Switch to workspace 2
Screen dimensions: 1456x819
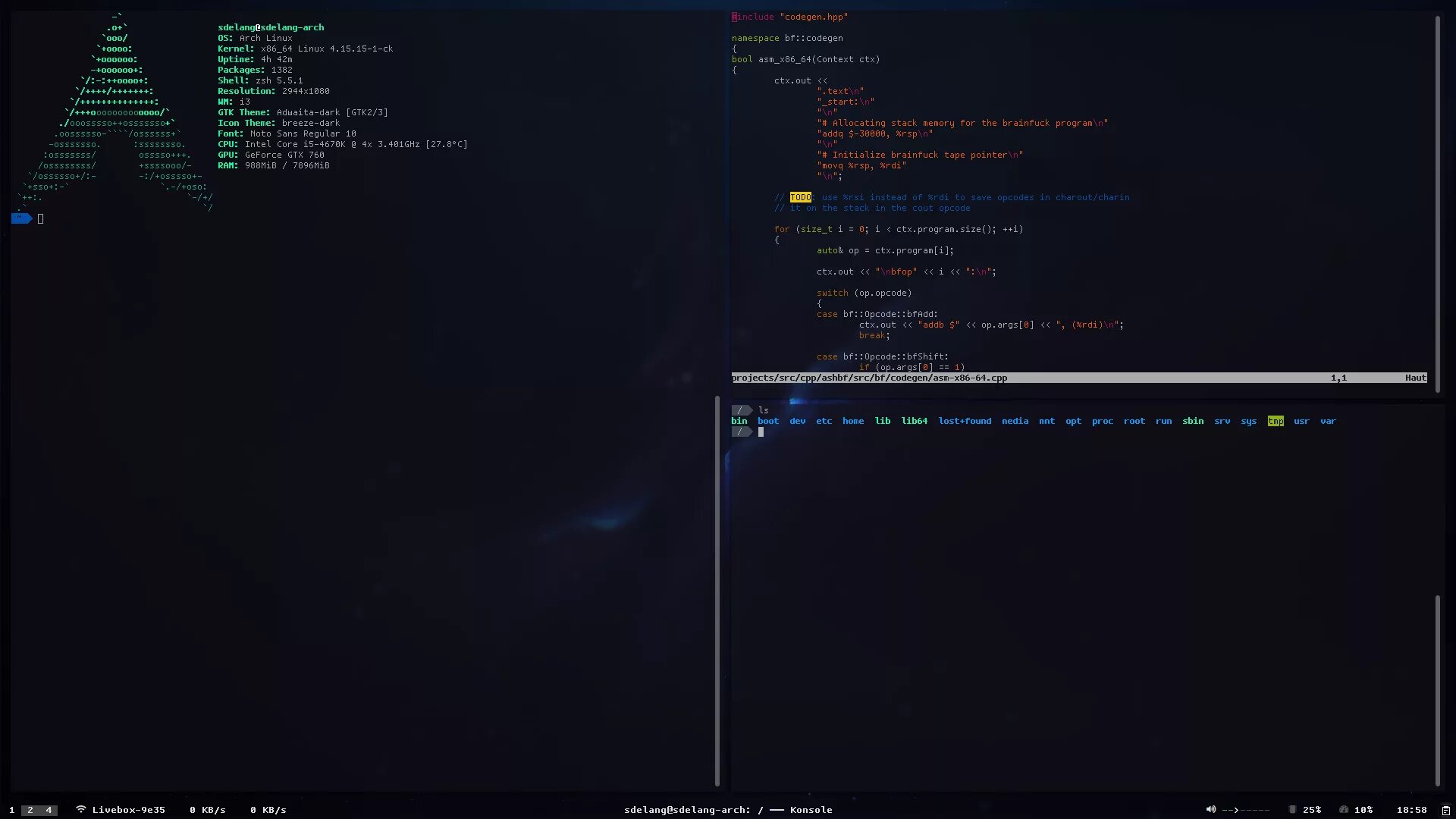point(30,810)
